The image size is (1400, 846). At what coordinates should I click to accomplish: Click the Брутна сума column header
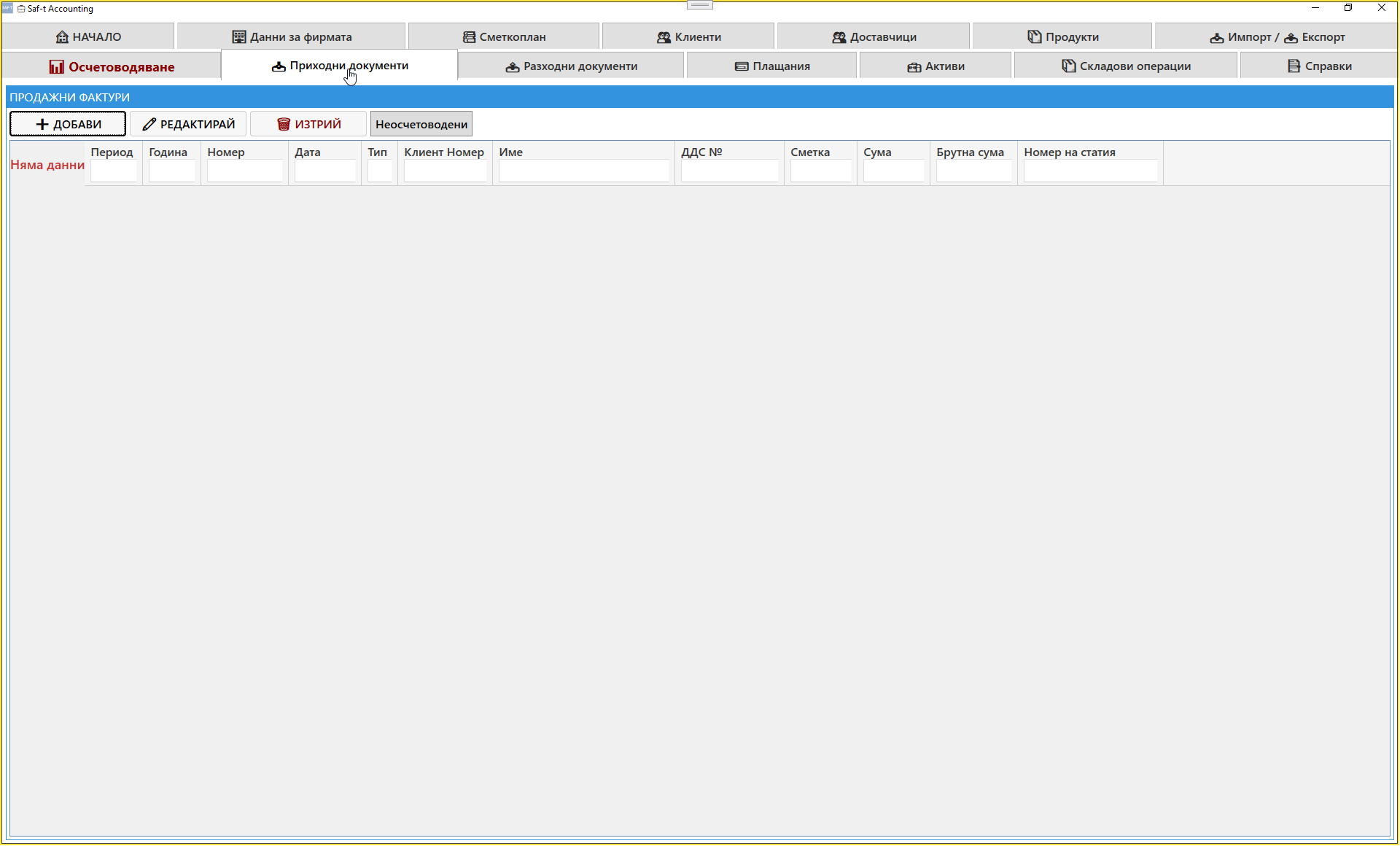coord(970,152)
